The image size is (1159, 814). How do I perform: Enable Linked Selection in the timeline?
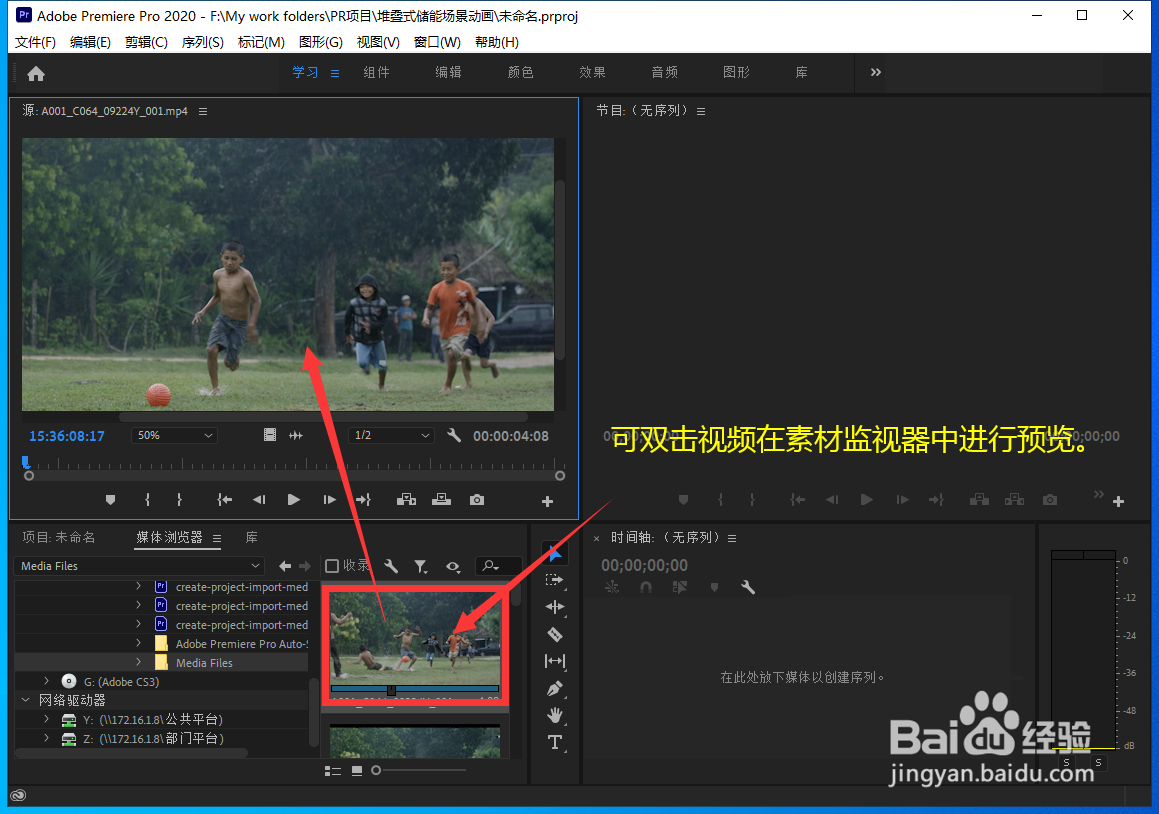681,587
